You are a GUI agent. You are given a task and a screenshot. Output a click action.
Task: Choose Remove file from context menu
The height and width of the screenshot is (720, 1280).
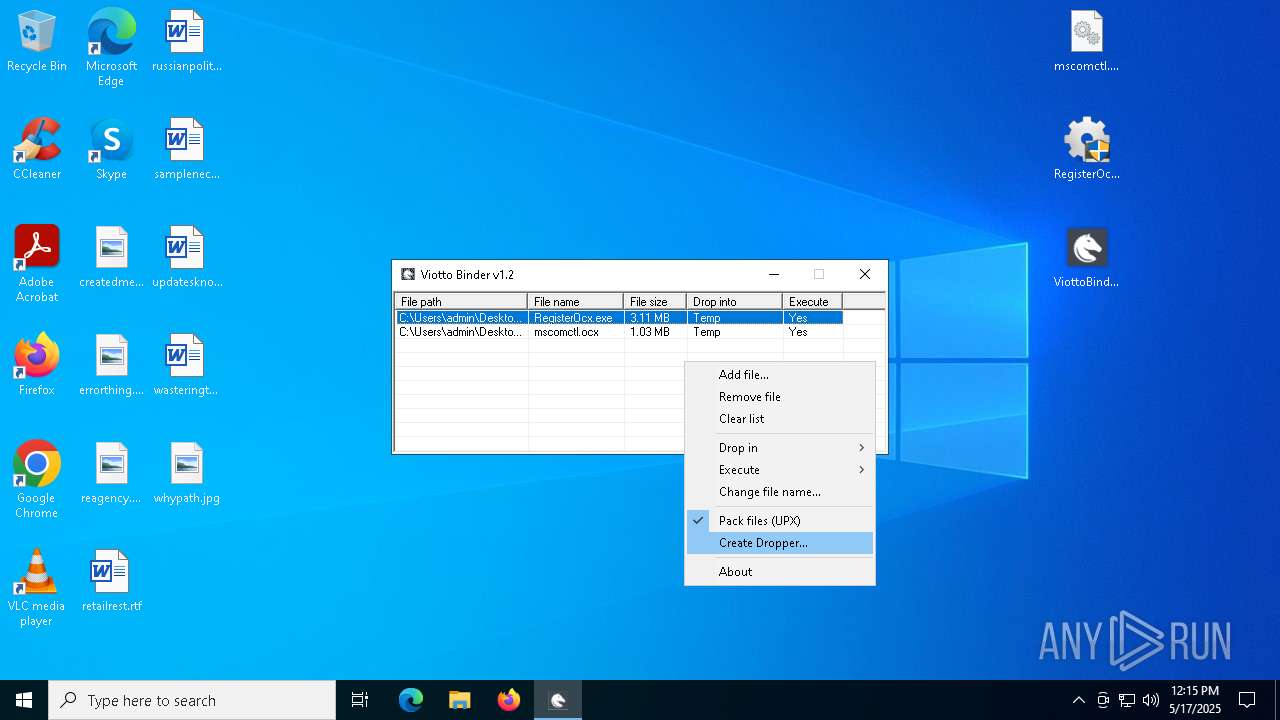tap(780, 396)
